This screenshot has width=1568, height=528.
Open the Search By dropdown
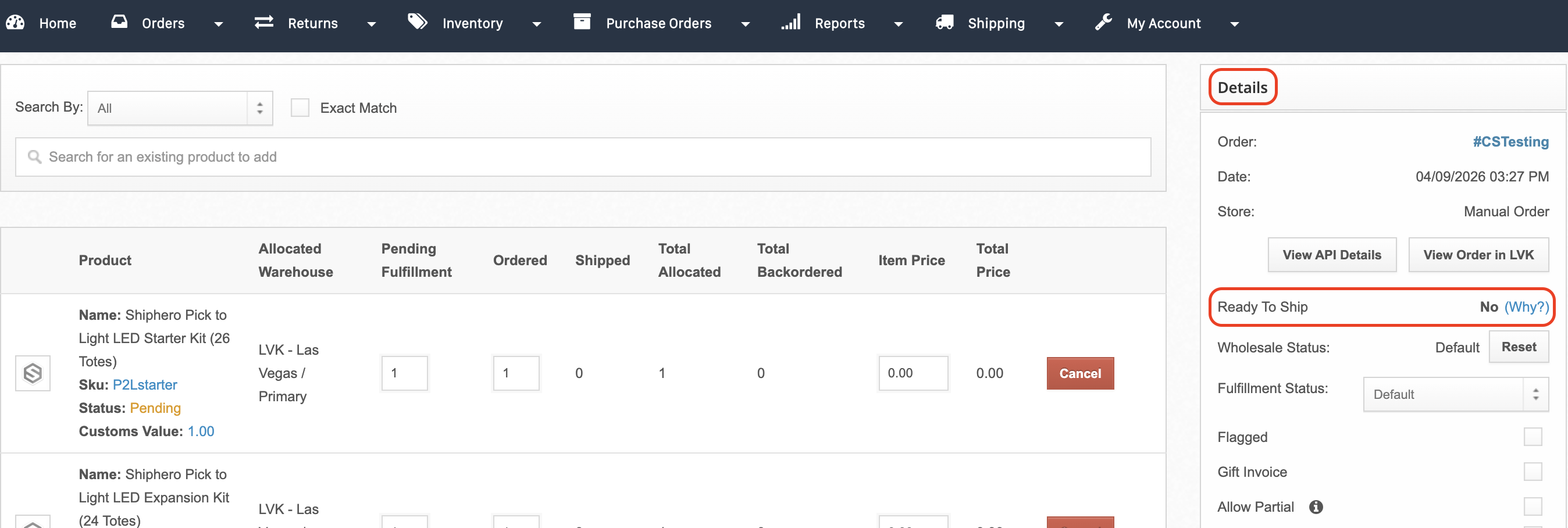coord(180,108)
